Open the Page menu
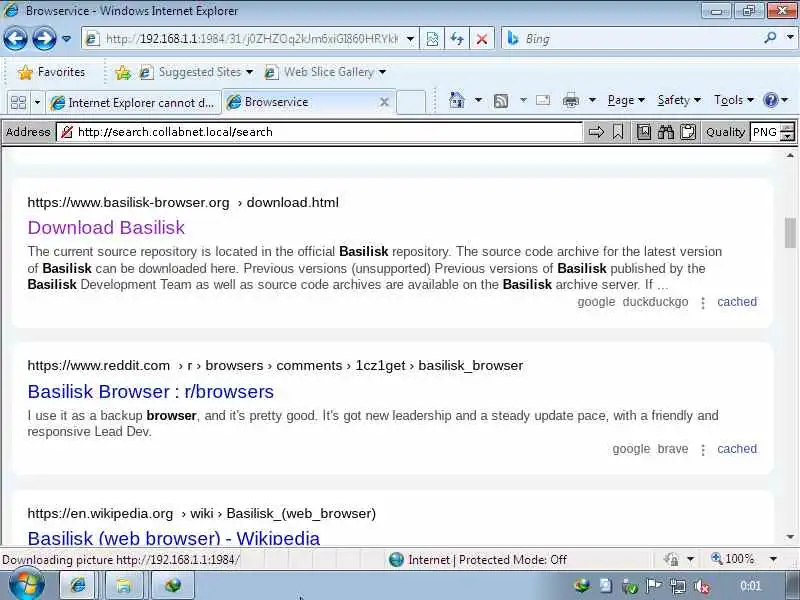 click(626, 100)
